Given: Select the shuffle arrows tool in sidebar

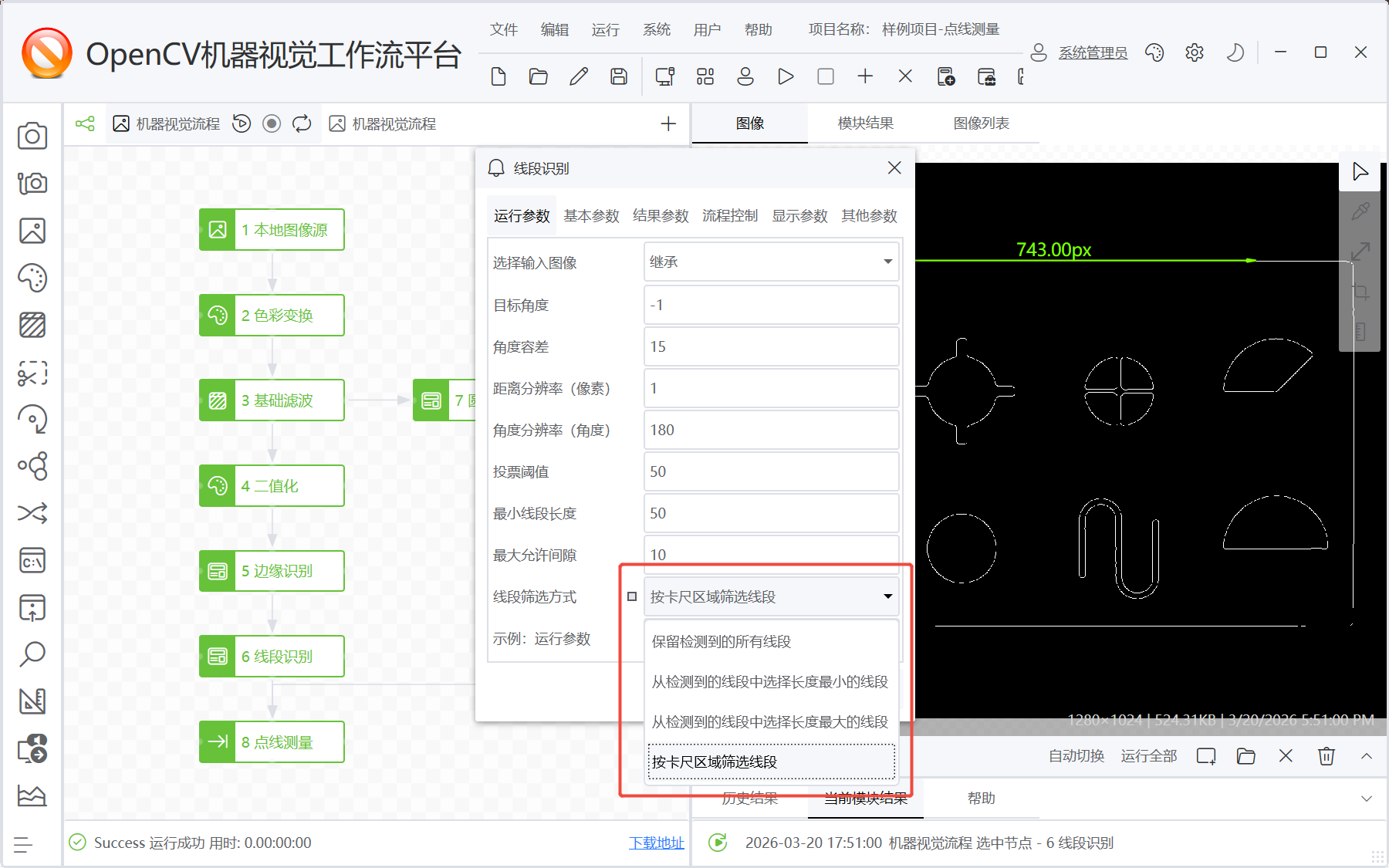Looking at the screenshot, I should point(32,513).
